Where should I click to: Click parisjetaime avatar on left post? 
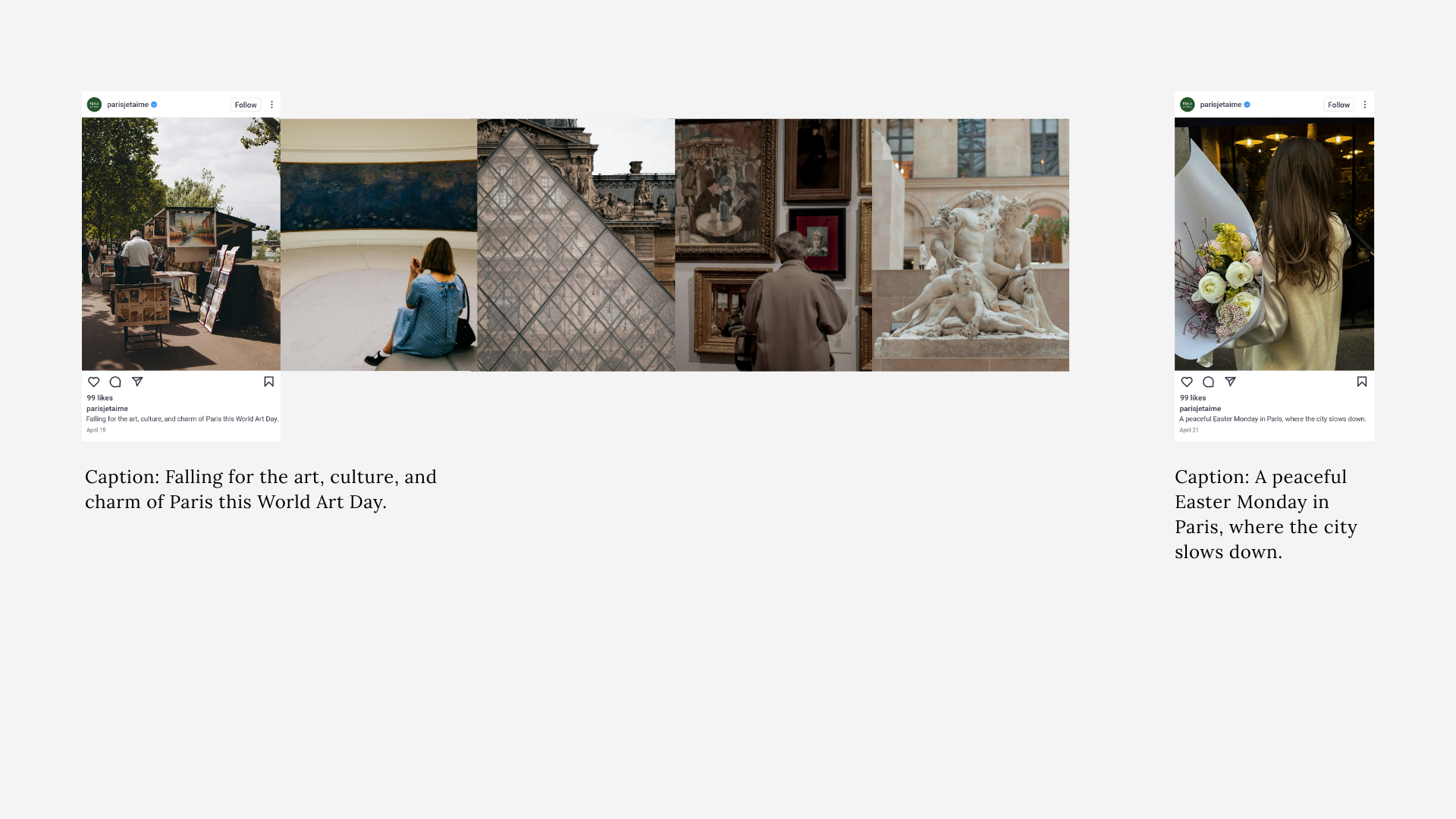[x=94, y=105]
